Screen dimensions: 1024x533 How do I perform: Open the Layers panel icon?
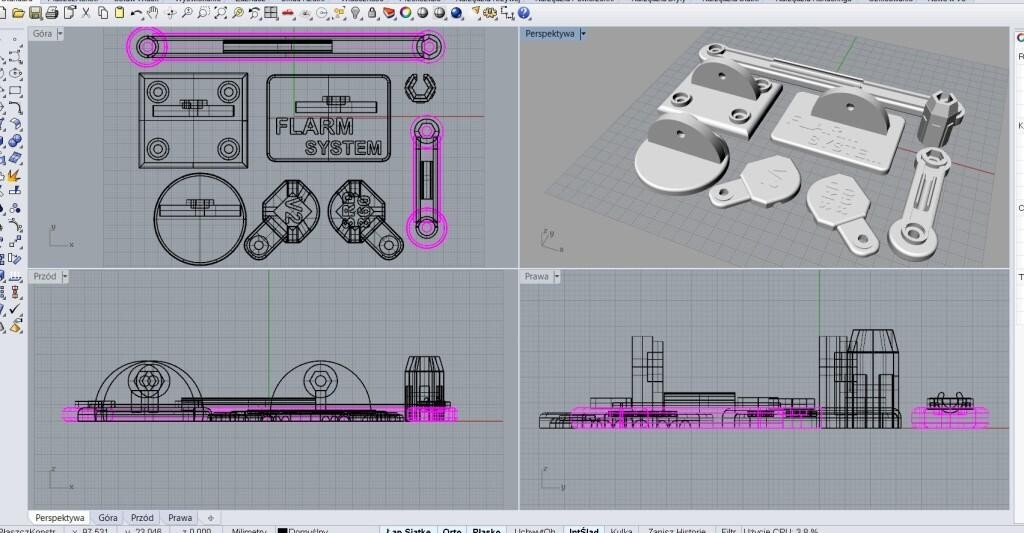(389, 12)
